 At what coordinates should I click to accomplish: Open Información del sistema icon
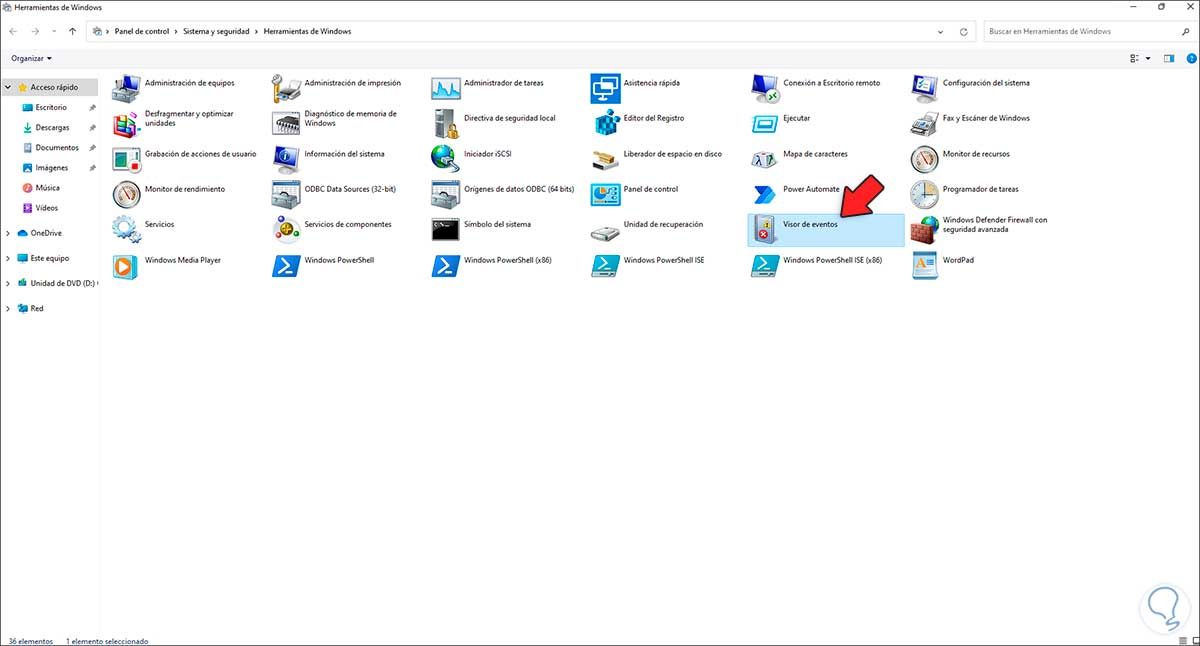[x=286, y=159]
